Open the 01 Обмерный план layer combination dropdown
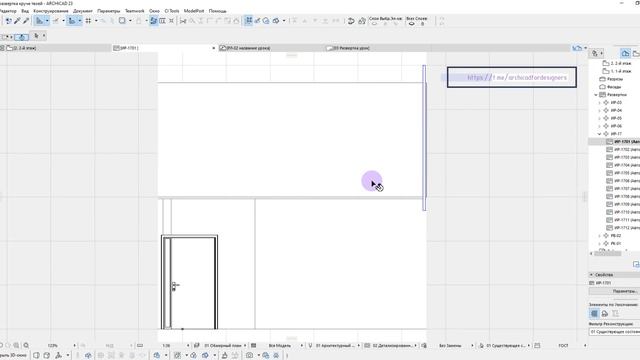 pyautogui.click(x=245, y=345)
